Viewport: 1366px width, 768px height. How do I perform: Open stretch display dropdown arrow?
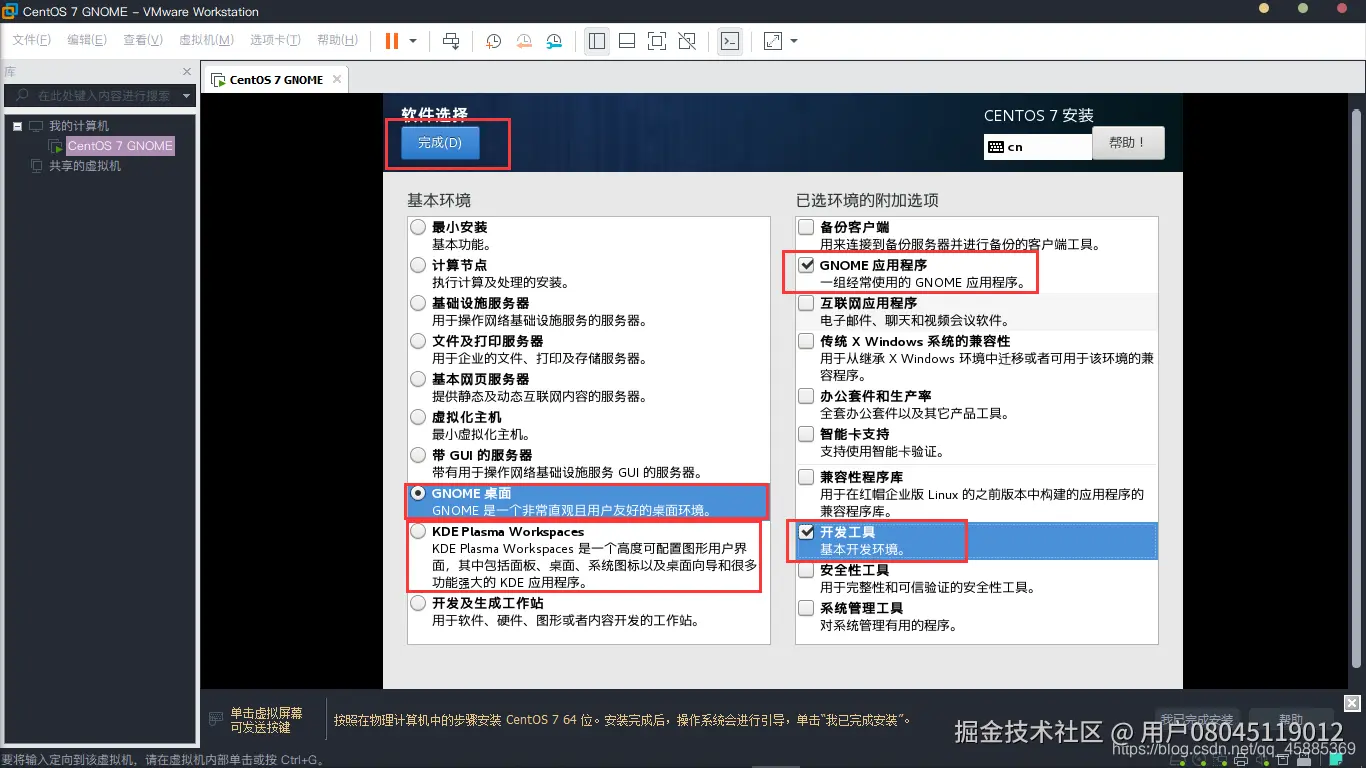click(x=794, y=41)
